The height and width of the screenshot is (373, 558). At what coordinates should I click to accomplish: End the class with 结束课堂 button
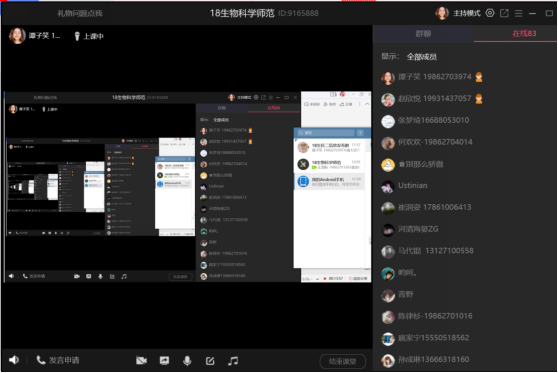click(x=342, y=361)
